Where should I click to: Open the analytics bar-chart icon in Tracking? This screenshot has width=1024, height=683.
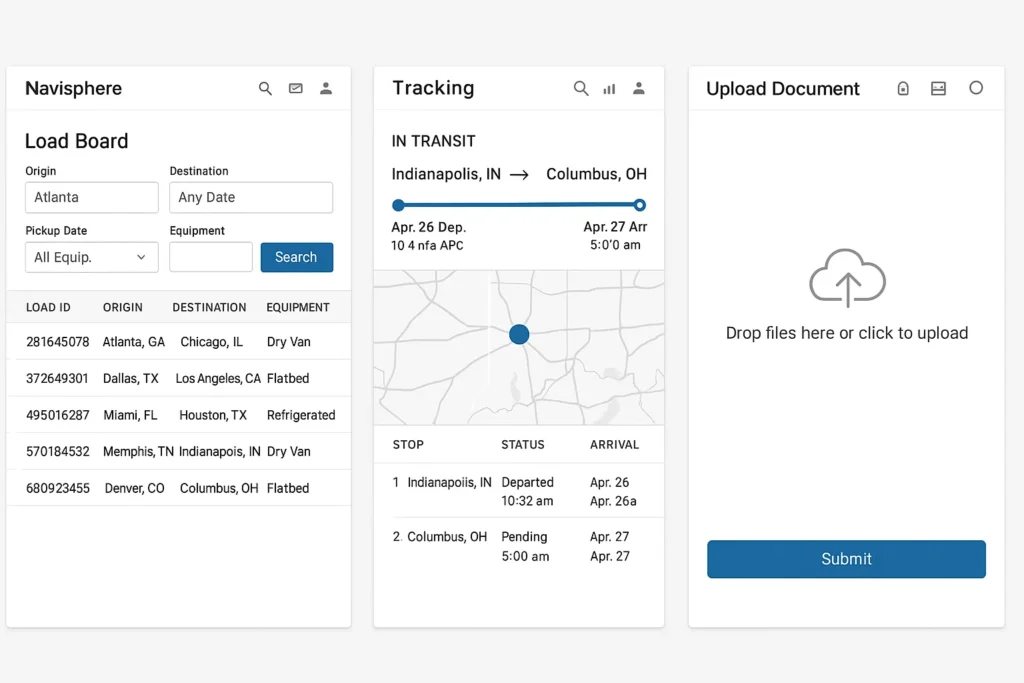coord(609,88)
